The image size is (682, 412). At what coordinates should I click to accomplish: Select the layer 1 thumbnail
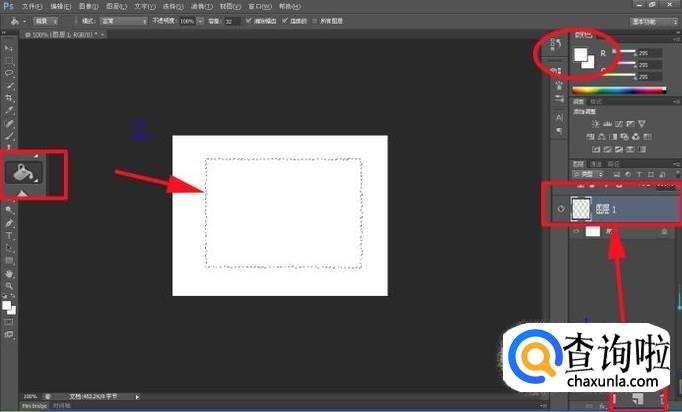581,209
